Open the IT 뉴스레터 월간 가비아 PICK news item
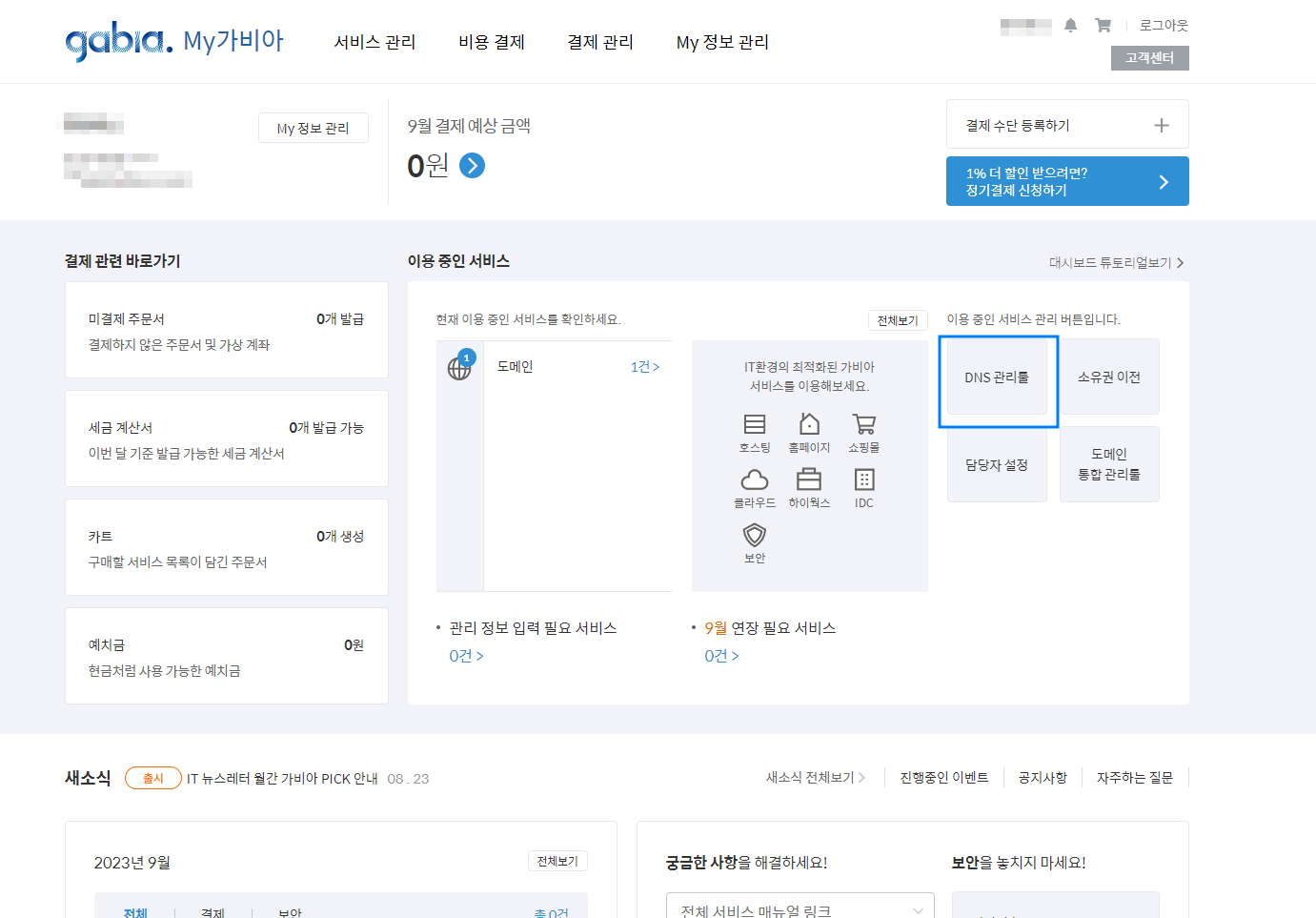This screenshot has height=918, width=1316. (x=282, y=779)
